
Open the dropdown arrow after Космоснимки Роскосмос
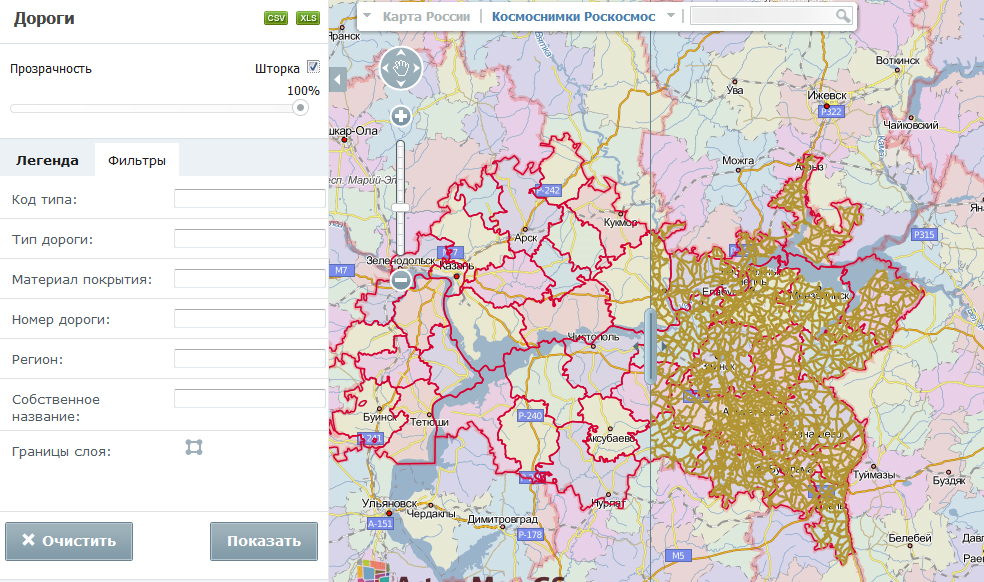coord(670,16)
